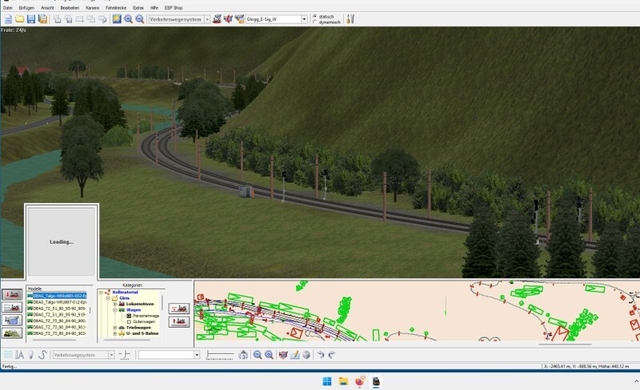Zoom out on the 2D map toolbar

pos(257,355)
